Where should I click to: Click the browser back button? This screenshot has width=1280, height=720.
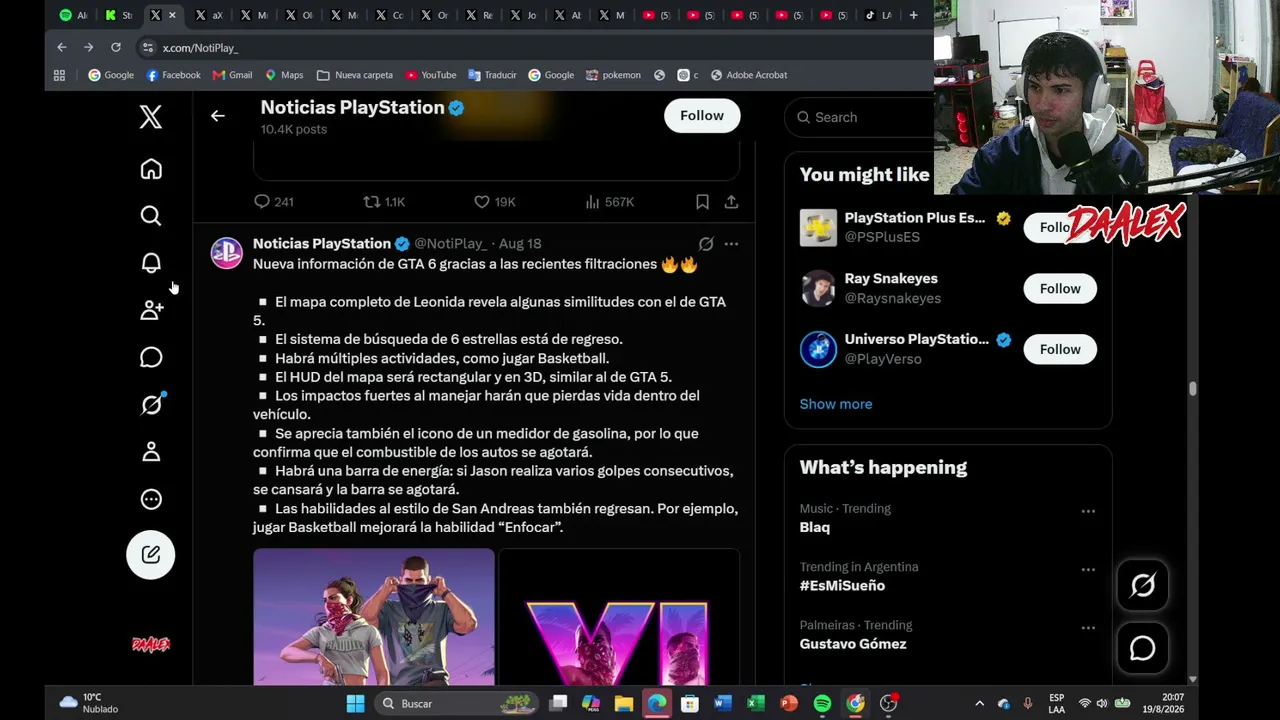tap(62, 47)
